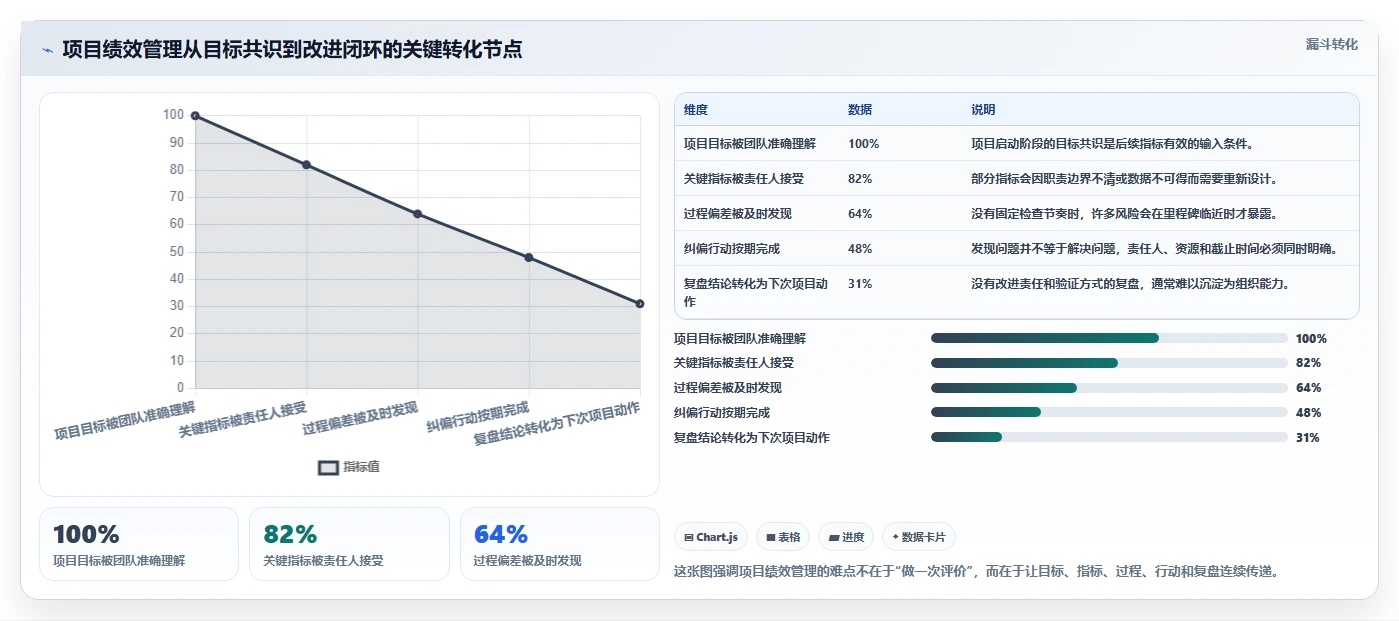Select the 表格 chip

click(x=783, y=537)
